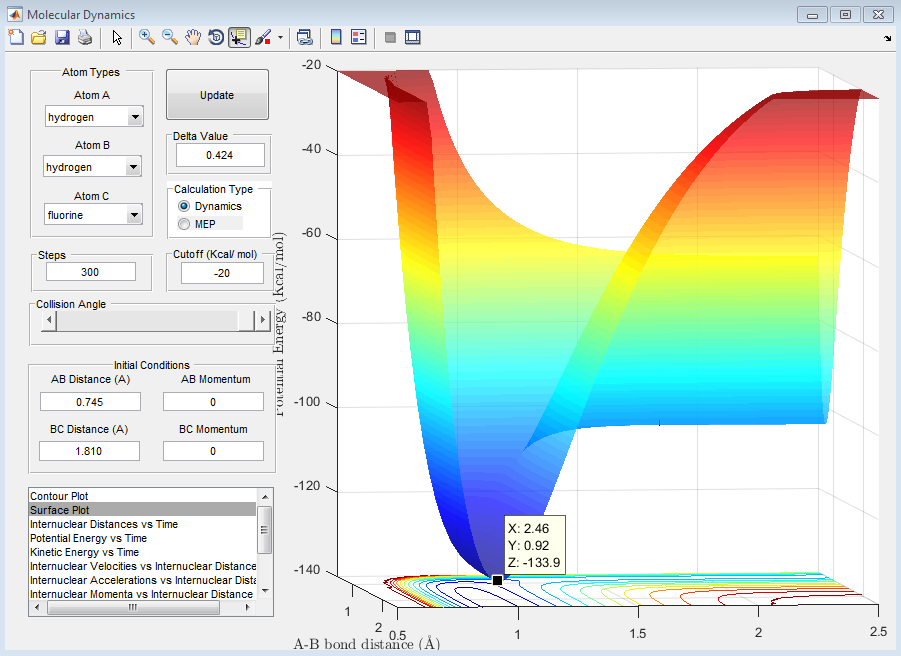The height and width of the screenshot is (656, 901).
Task: Open the Atom A dropdown
Action: click(x=135, y=117)
